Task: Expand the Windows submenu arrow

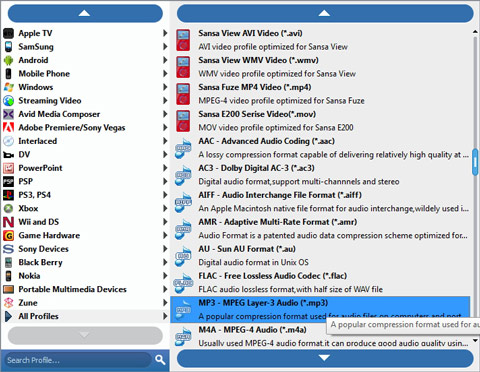Action: pos(165,87)
